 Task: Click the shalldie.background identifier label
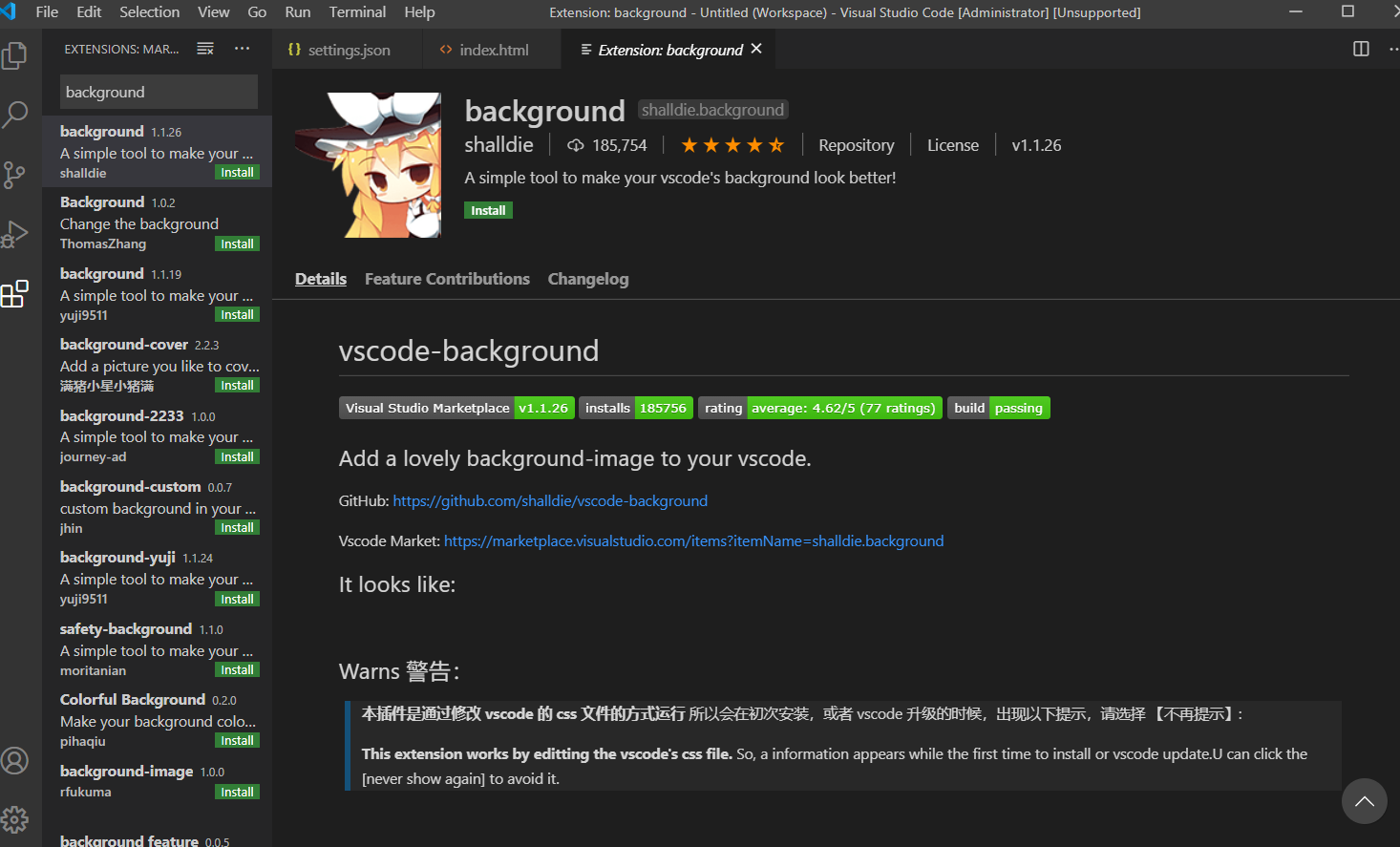coord(712,110)
